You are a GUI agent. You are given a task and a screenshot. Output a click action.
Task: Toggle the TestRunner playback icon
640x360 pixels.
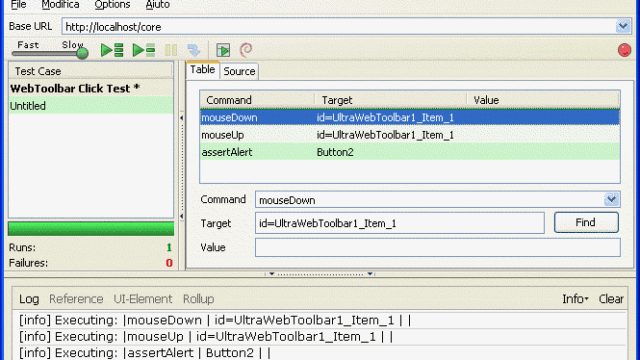(x=223, y=50)
